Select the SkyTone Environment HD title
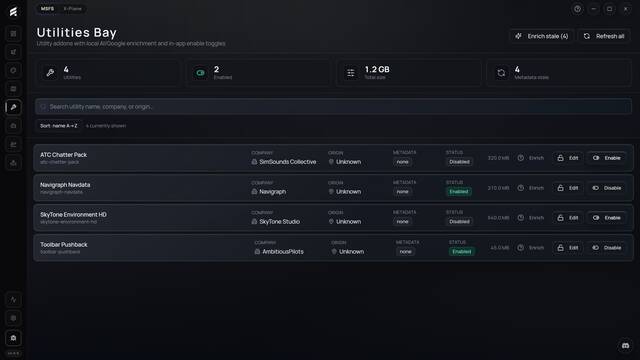The height and width of the screenshot is (360, 640). (x=73, y=214)
